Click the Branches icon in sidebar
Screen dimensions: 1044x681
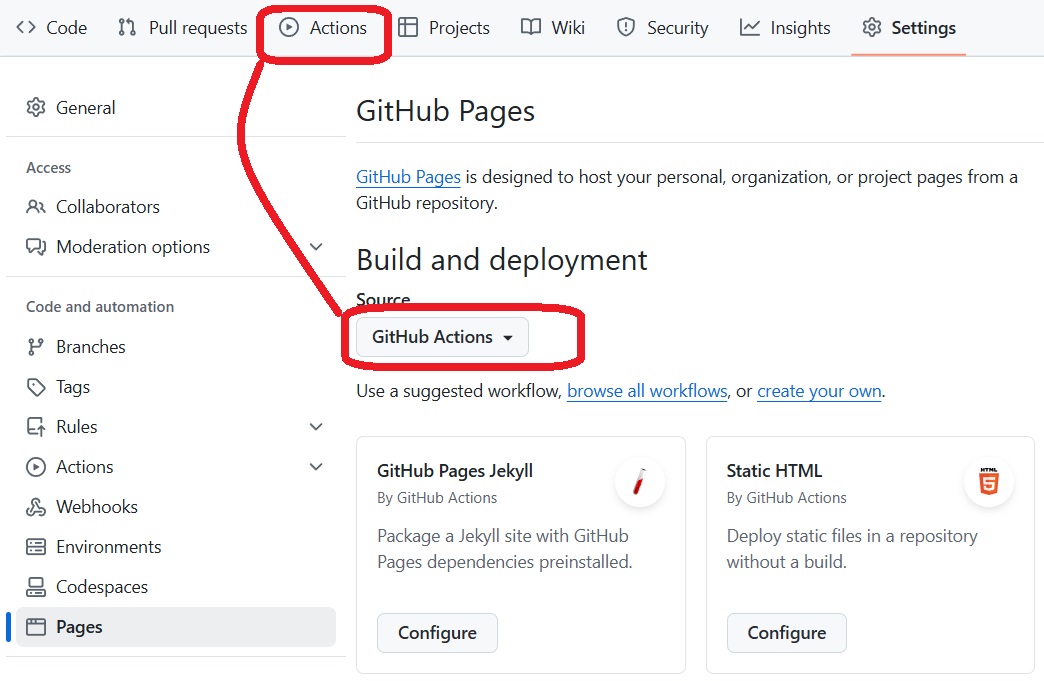coord(36,347)
